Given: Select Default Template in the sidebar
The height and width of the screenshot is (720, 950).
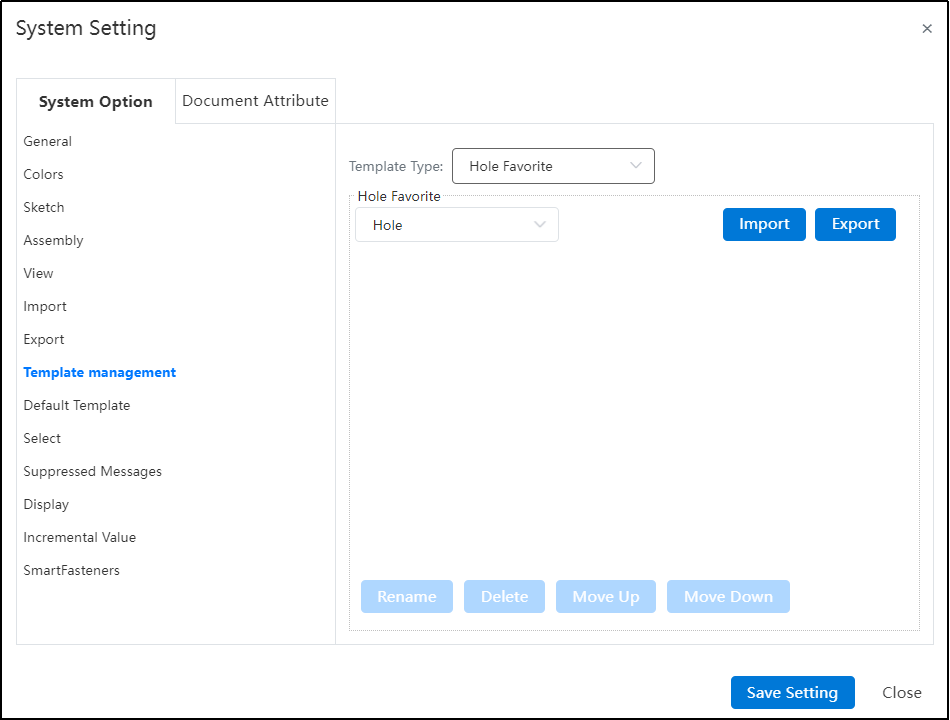Looking at the screenshot, I should click(x=76, y=405).
